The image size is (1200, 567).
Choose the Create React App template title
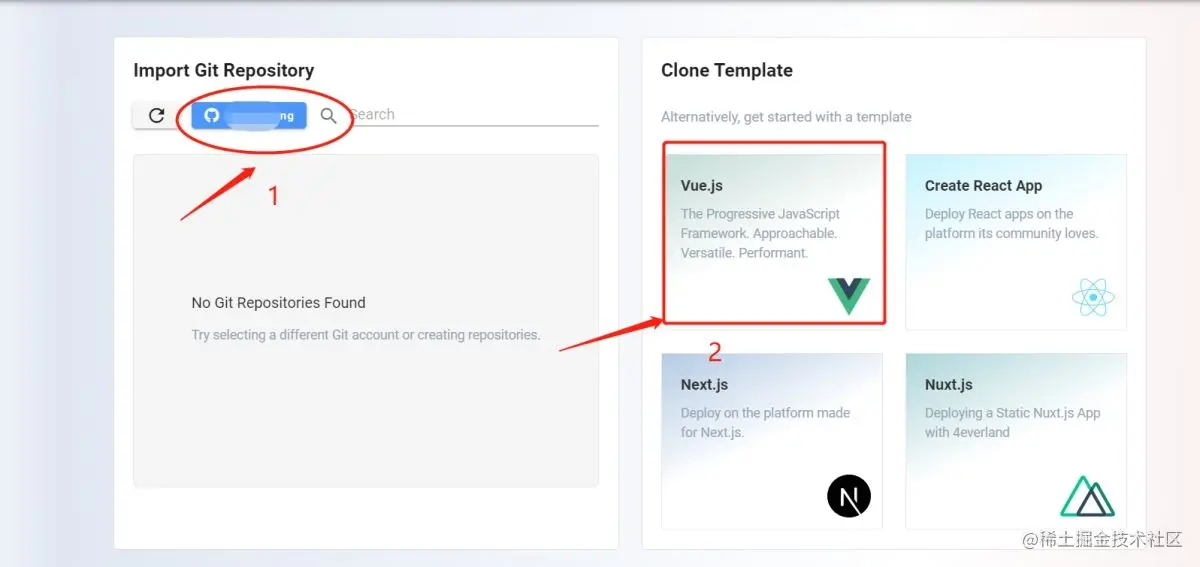tap(983, 186)
